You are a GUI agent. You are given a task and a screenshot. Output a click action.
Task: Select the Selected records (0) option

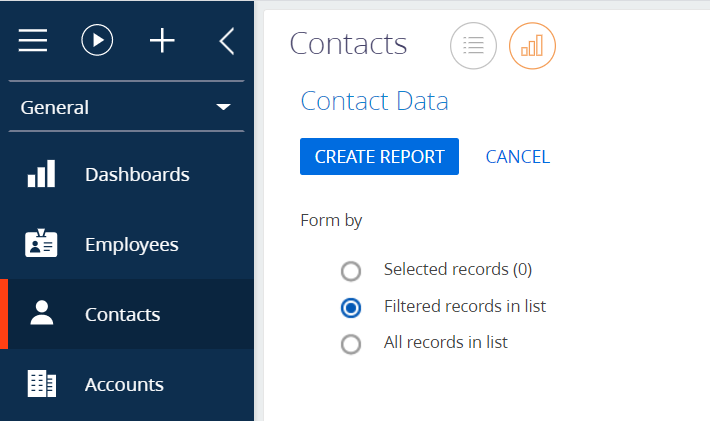point(351,271)
